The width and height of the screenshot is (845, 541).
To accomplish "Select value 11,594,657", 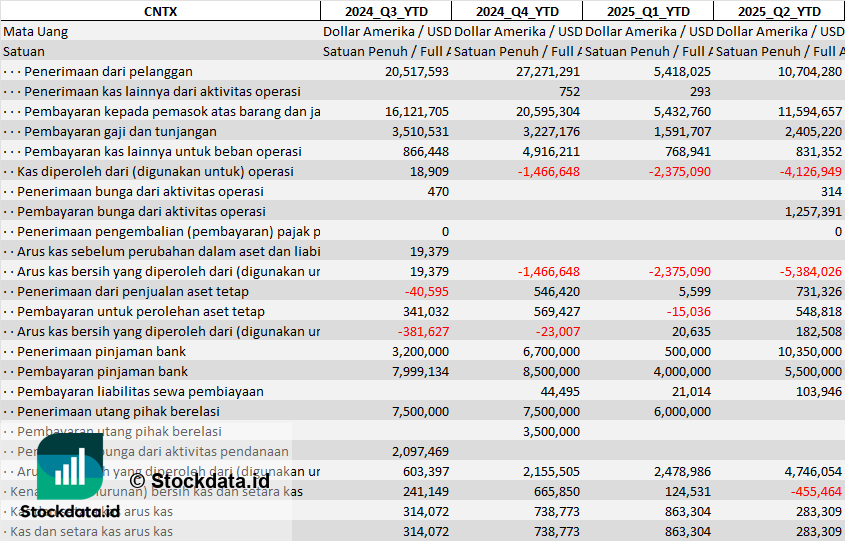I will click(x=809, y=112).
